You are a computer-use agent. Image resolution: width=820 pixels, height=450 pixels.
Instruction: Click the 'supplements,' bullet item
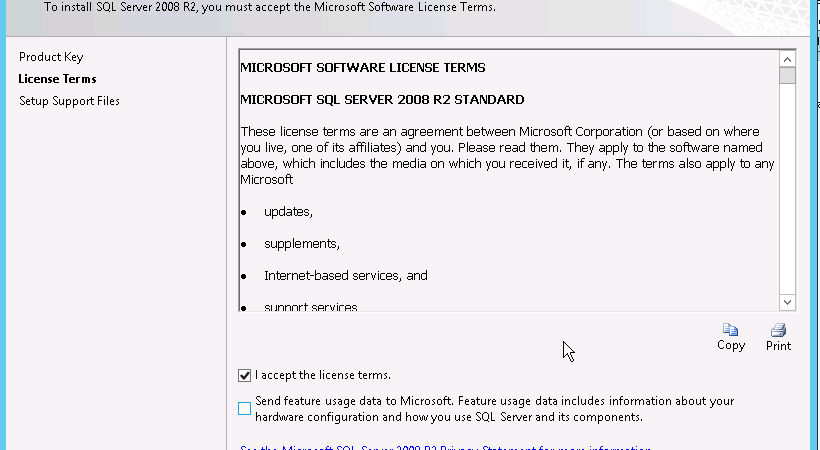[x=302, y=244]
